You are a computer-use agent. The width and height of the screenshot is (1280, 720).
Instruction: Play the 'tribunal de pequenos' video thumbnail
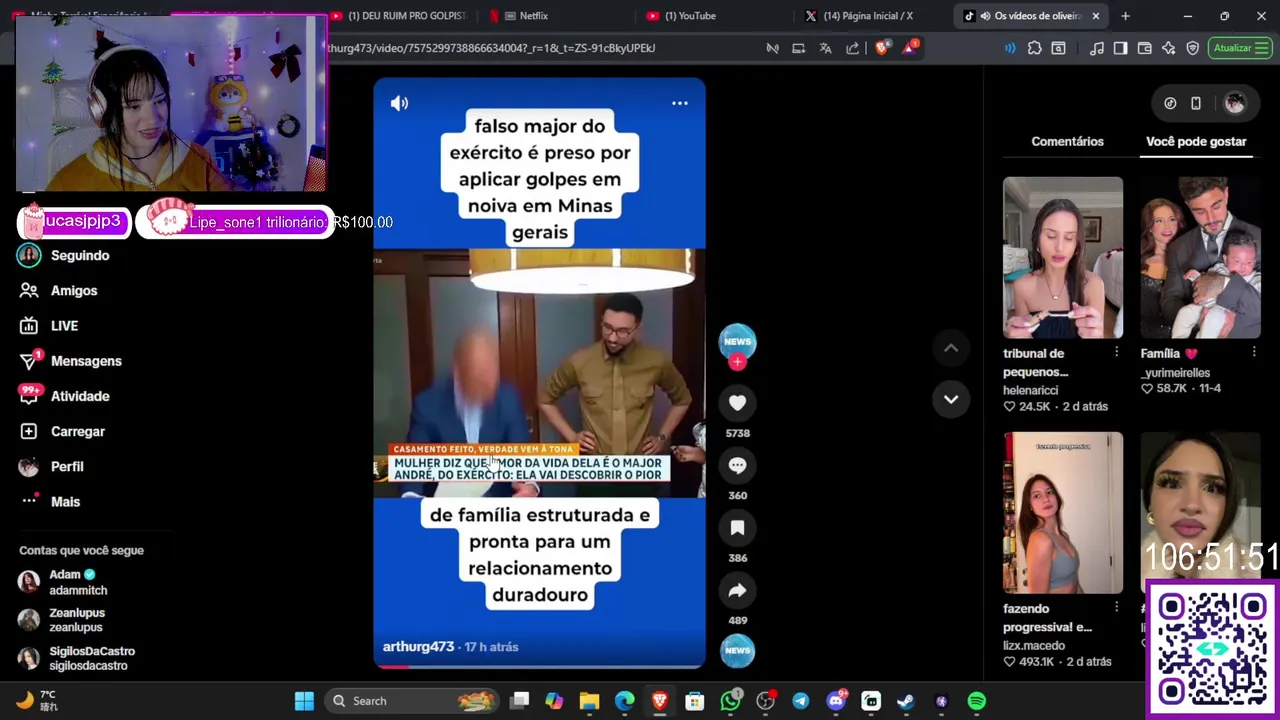(1063, 258)
